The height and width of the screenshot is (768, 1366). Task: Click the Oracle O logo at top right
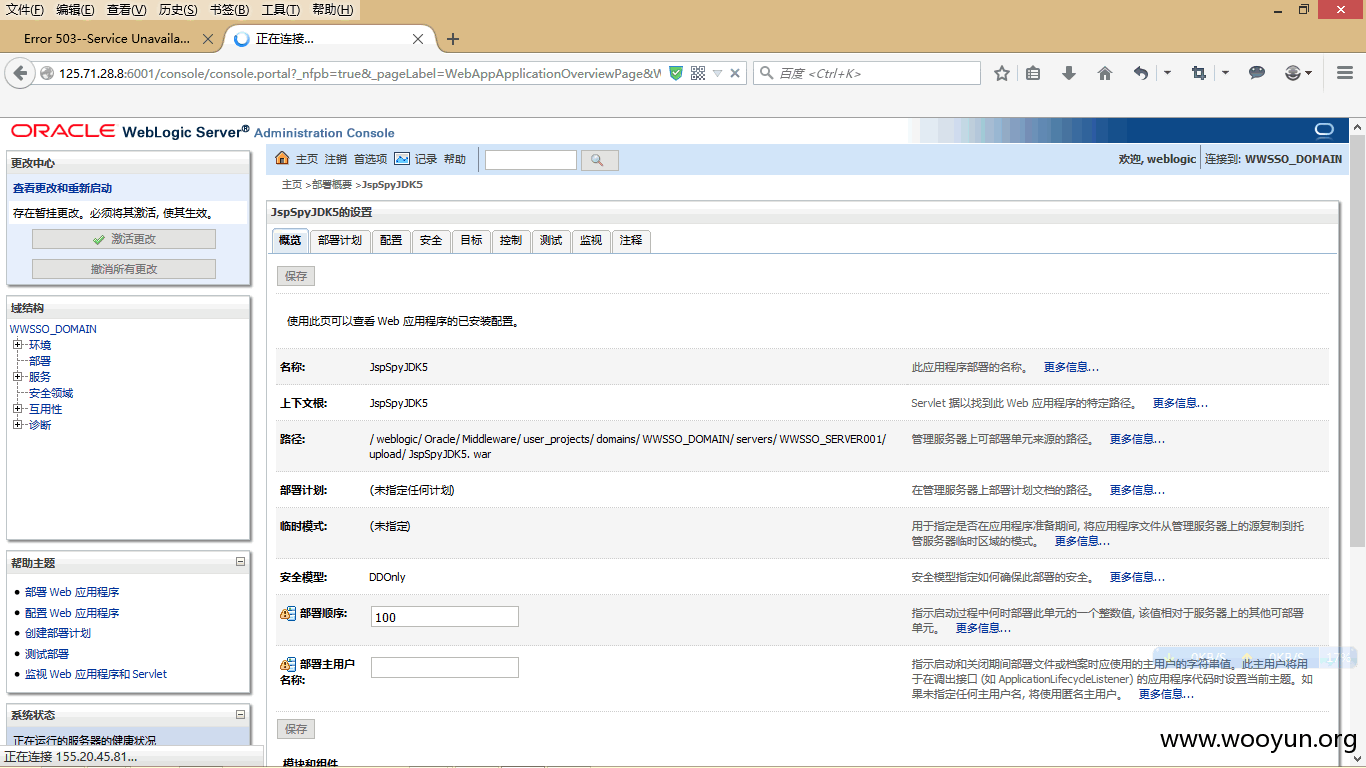[x=1324, y=131]
